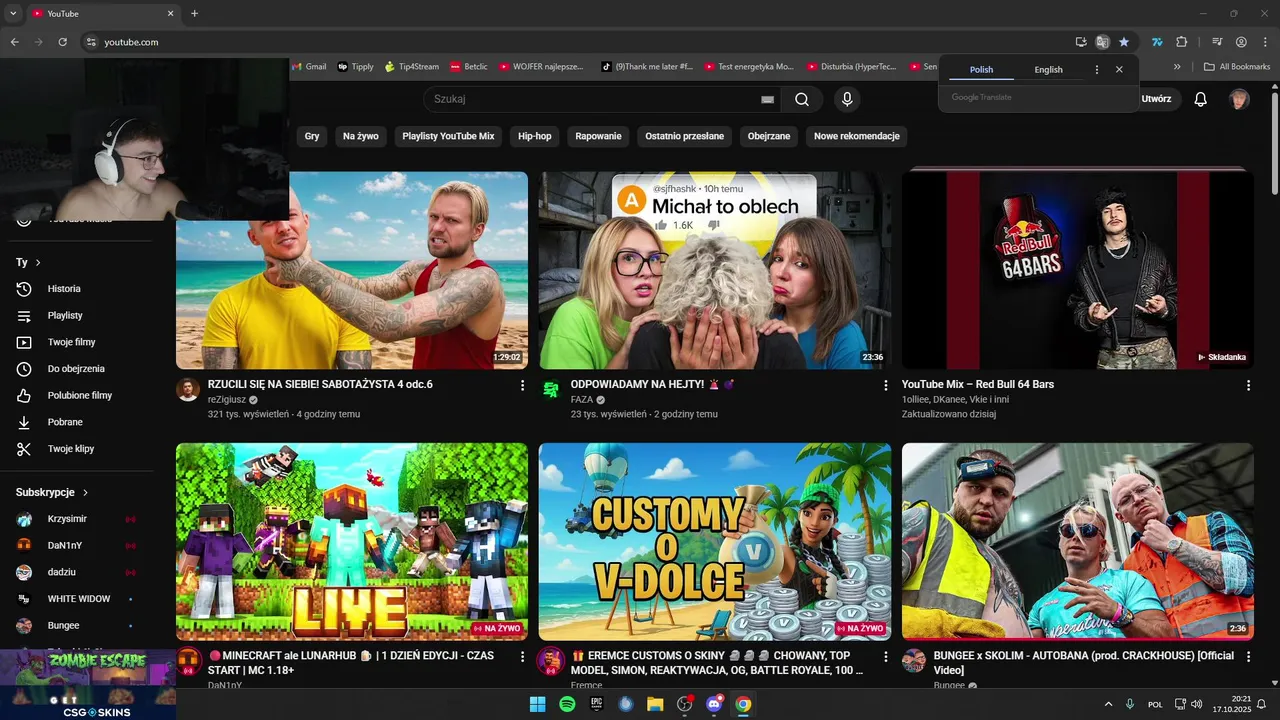The image size is (1280, 720).
Task: Open WHITE WIDOW subscription channel
Action: [80, 599]
